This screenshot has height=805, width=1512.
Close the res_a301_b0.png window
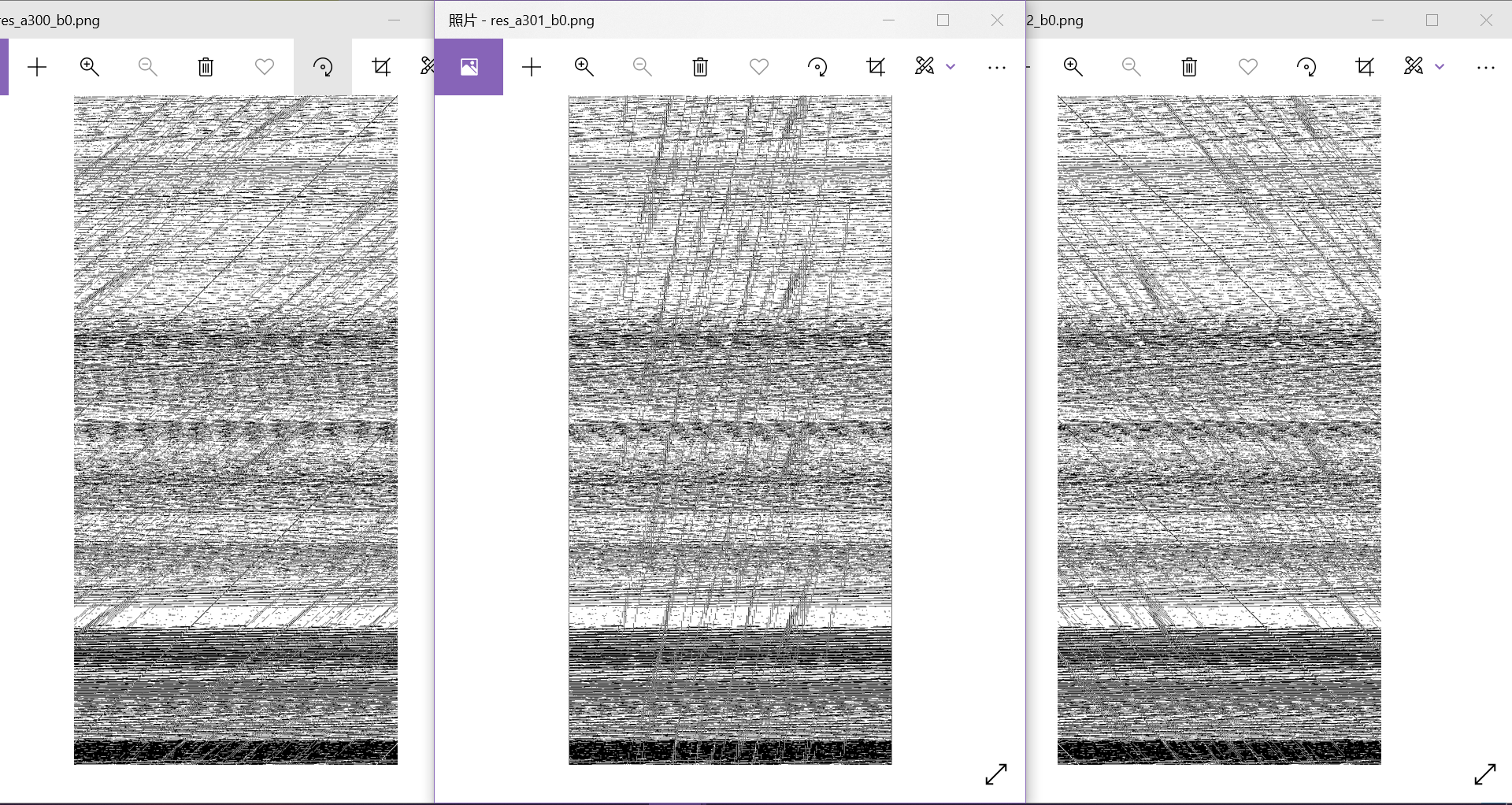click(998, 20)
